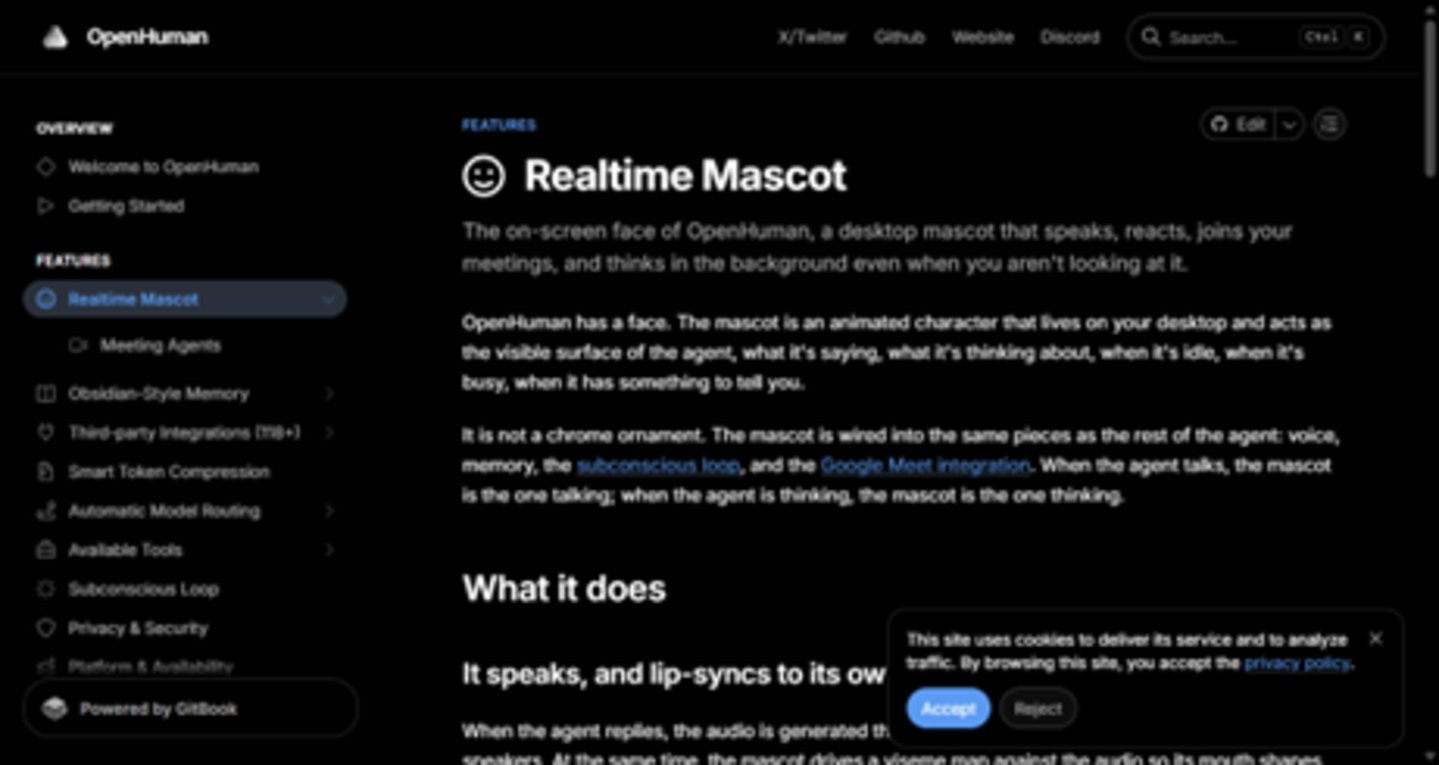Viewport: 1439px width, 765px height.
Task: Open the X/Twitter header link
Action: pos(812,37)
